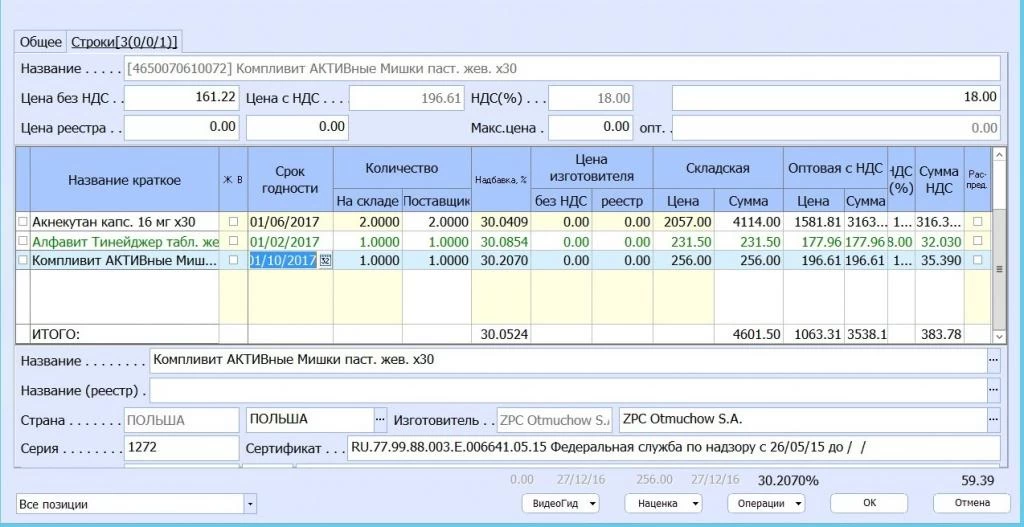
Task: Open browse ellipsis next to Название field
Action: tap(993, 360)
